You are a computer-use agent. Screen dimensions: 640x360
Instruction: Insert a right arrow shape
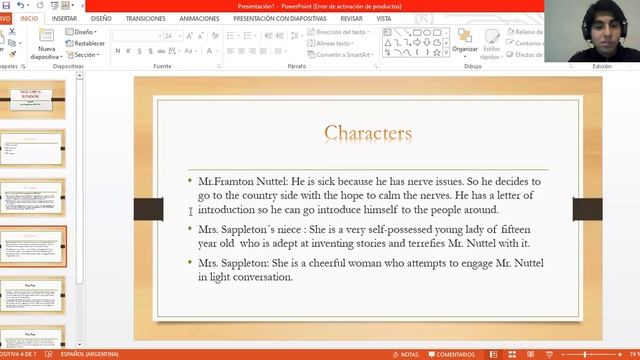point(417,42)
